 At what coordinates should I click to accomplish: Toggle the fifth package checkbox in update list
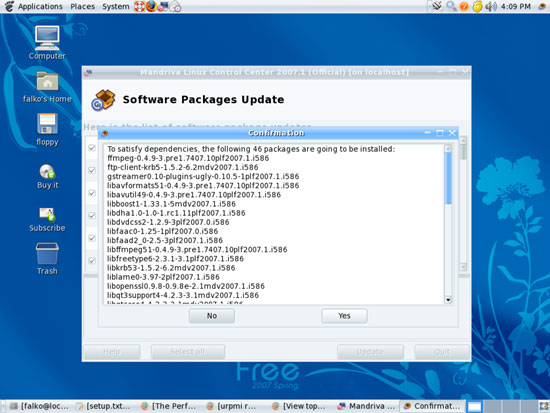(92, 238)
